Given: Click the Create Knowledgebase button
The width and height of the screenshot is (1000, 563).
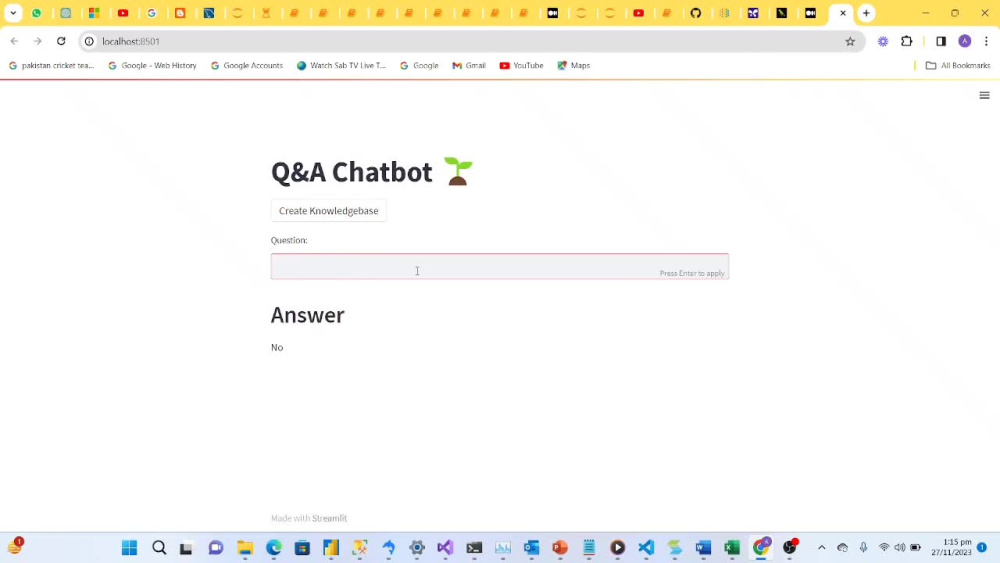Looking at the screenshot, I should point(328,210).
